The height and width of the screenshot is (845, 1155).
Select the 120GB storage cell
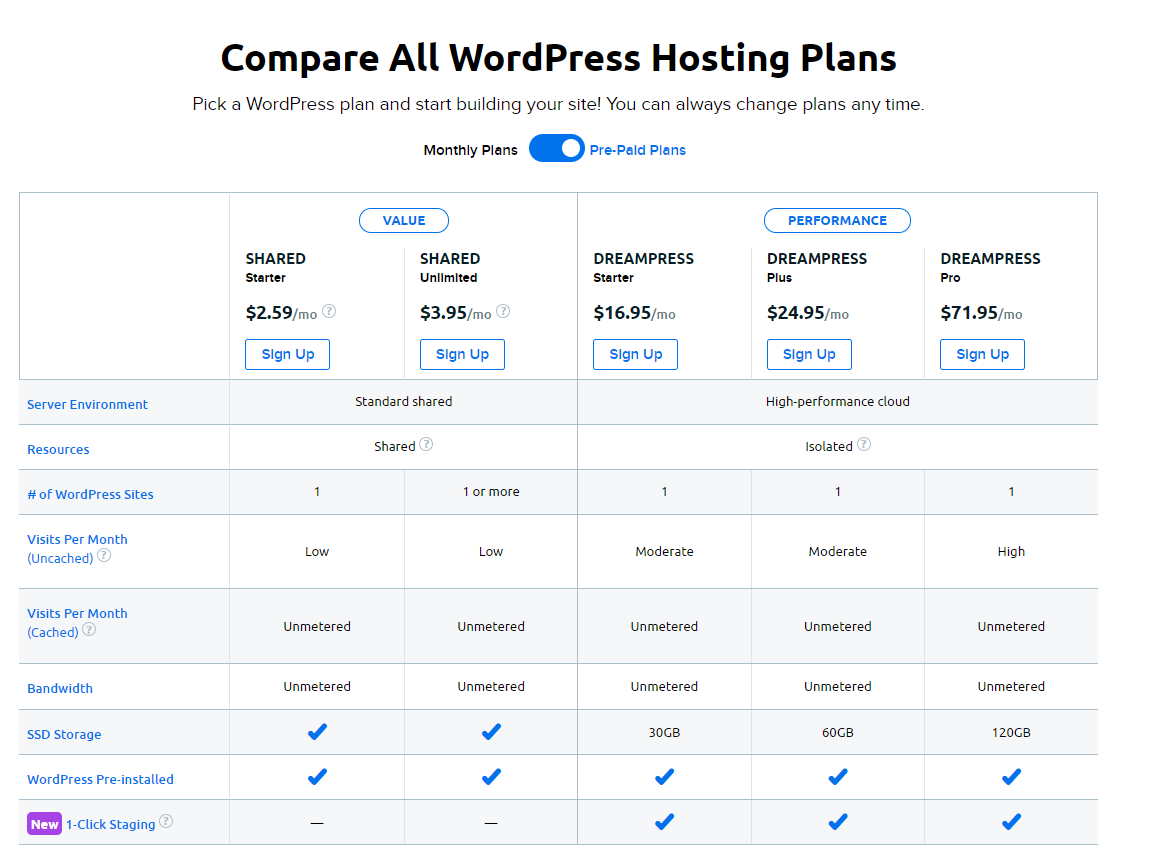(1011, 732)
